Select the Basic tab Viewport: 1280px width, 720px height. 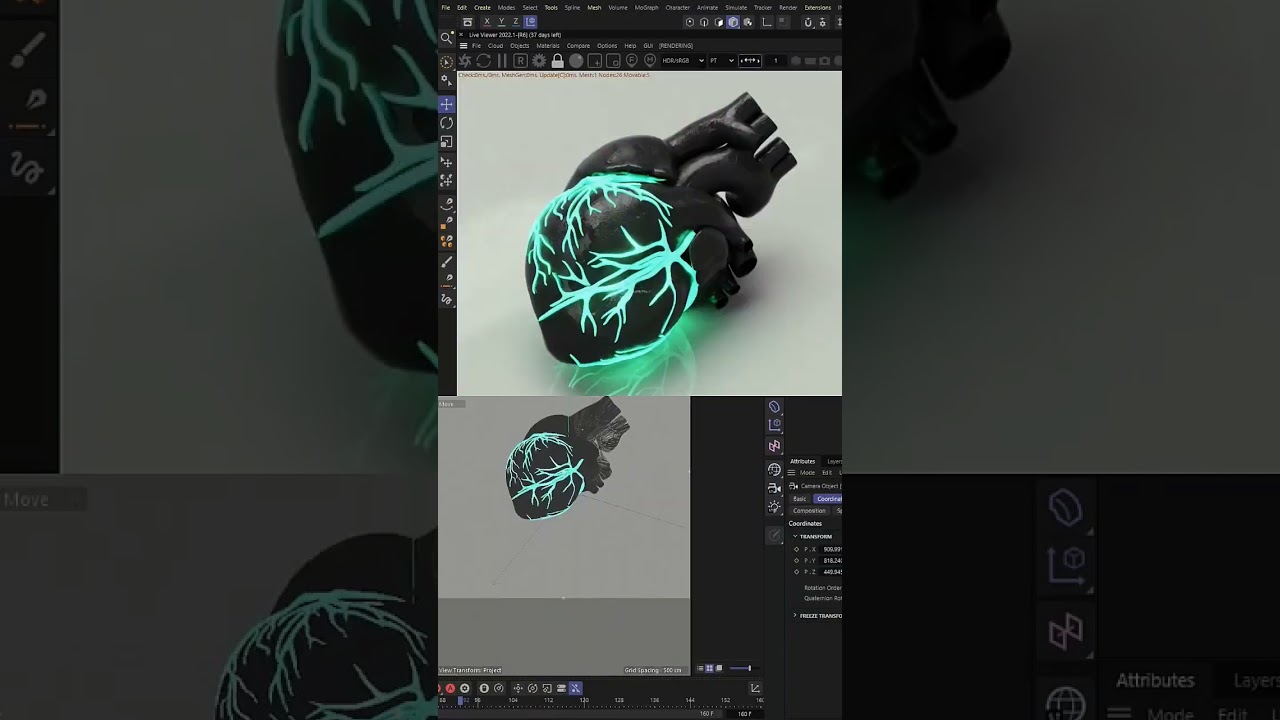[800, 499]
